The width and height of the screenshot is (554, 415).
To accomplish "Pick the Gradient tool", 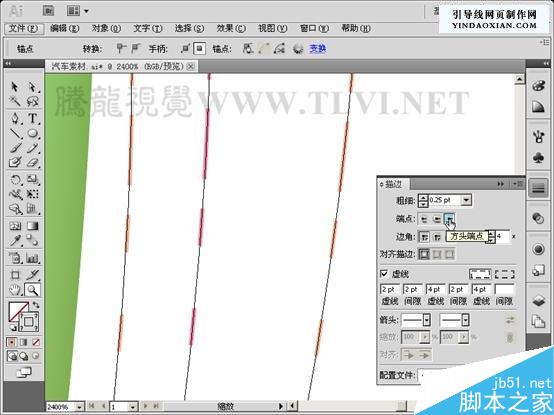I will pyautogui.click(x=33, y=226).
